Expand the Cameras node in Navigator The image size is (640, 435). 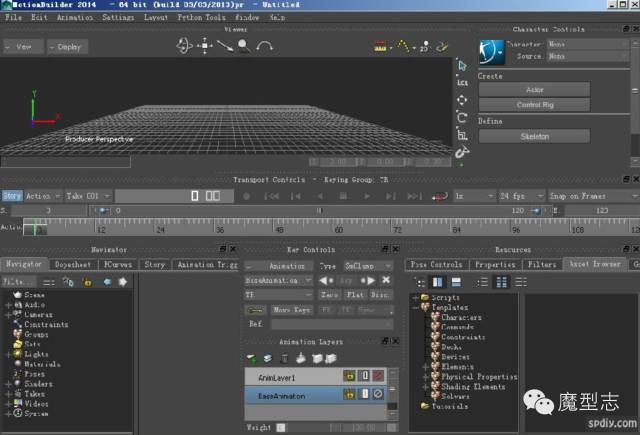pyautogui.click(x=8, y=315)
